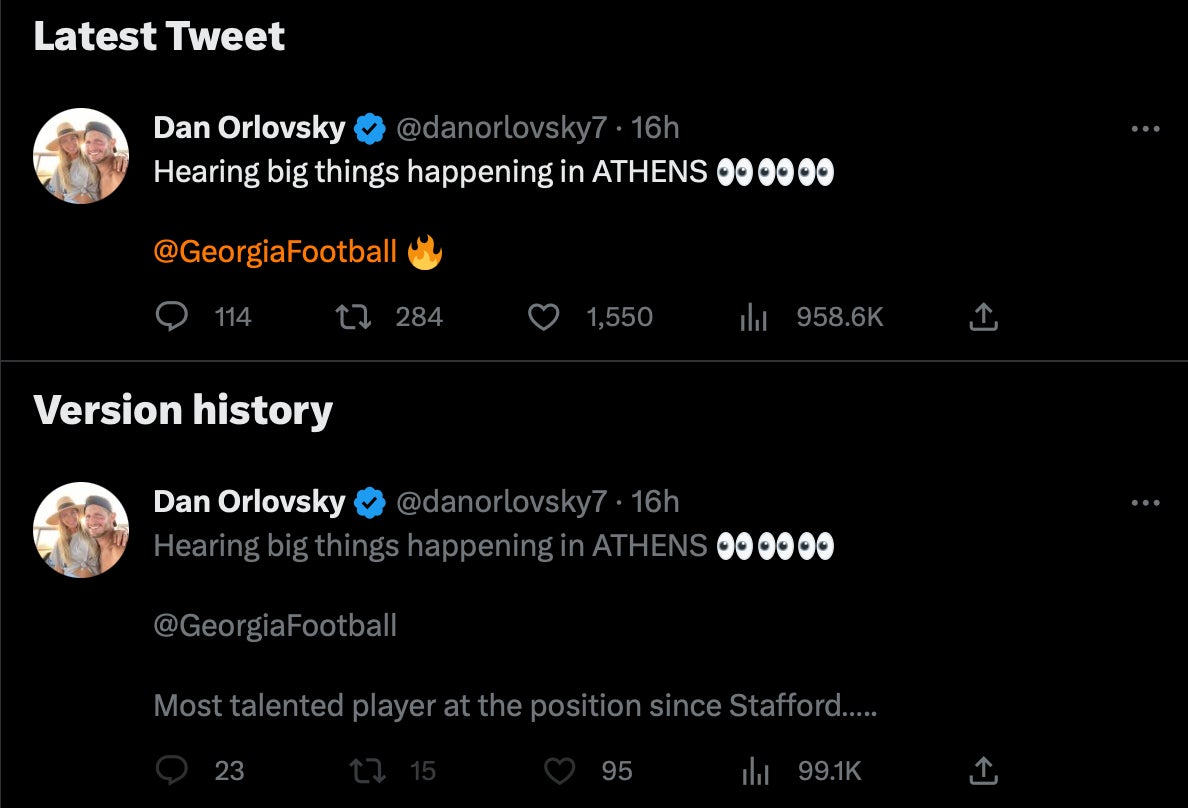Like the older tweet version with 95 likes
This screenshot has height=808, width=1188.
[559, 770]
